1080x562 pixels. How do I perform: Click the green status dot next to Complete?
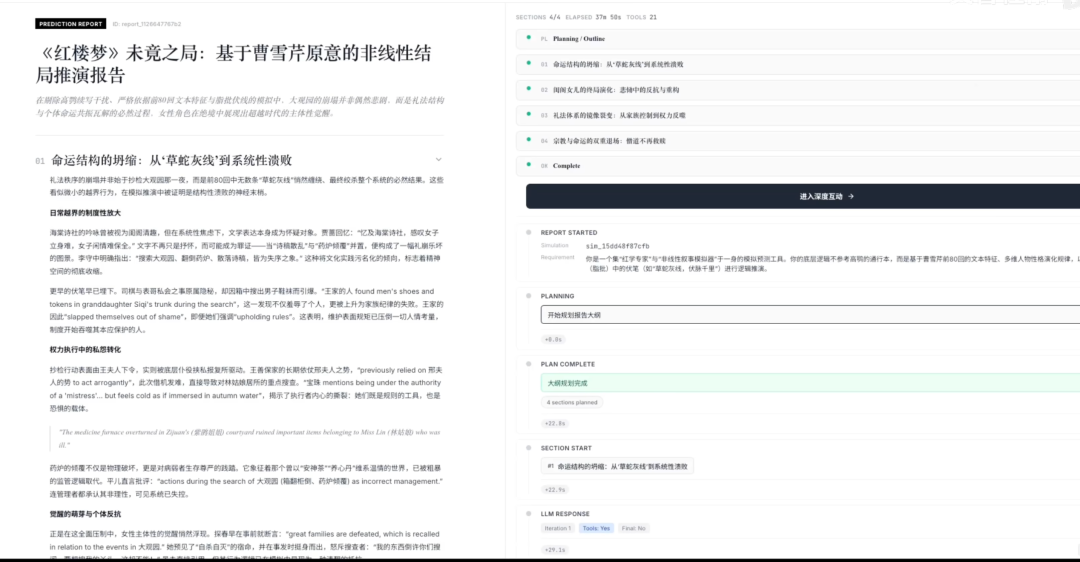527,165
